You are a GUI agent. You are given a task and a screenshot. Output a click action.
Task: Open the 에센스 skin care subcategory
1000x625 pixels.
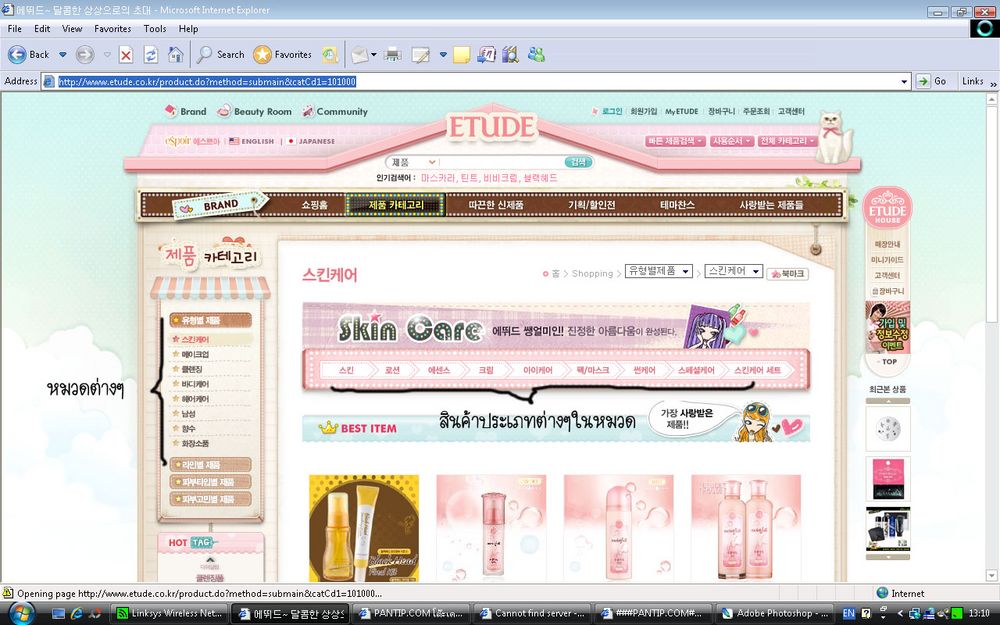(438, 370)
